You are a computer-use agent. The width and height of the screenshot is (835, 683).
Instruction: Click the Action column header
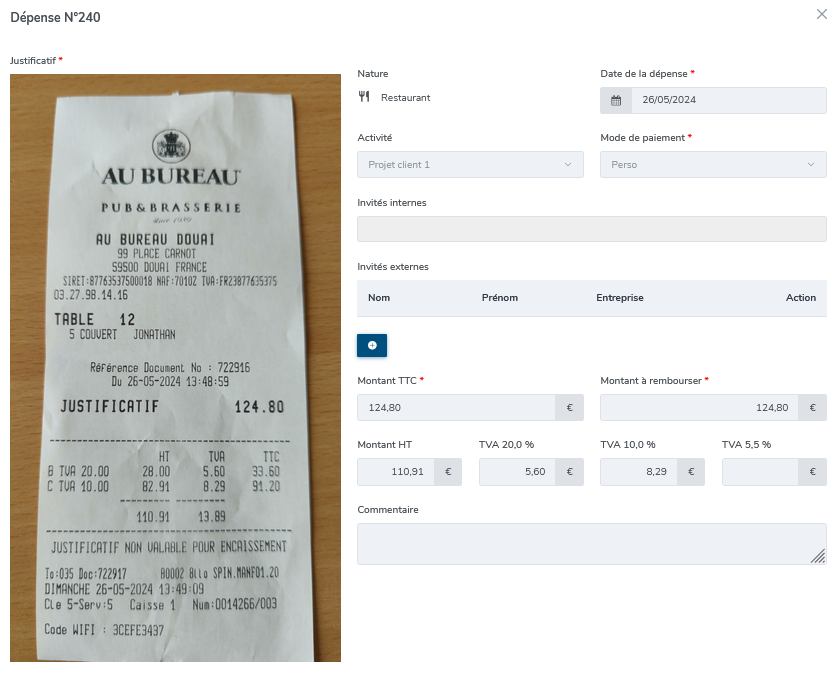[x=801, y=298]
